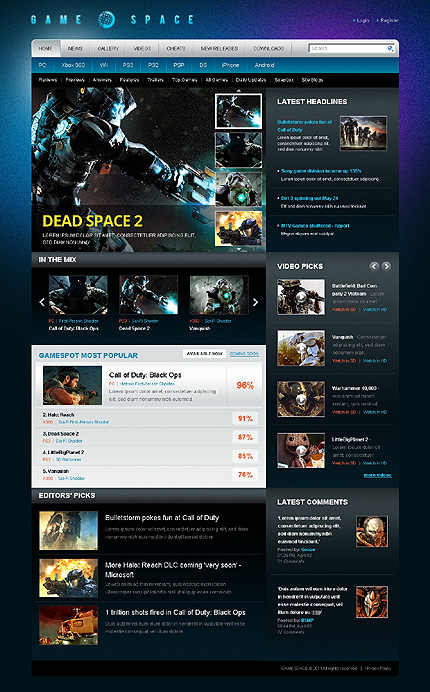Open More Halo: Reach DLC article
The image size is (430, 692).
tap(173, 570)
